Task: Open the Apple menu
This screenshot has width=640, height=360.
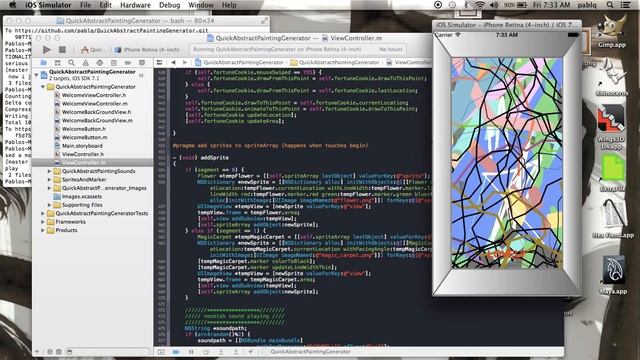Action: click(x=12, y=5)
